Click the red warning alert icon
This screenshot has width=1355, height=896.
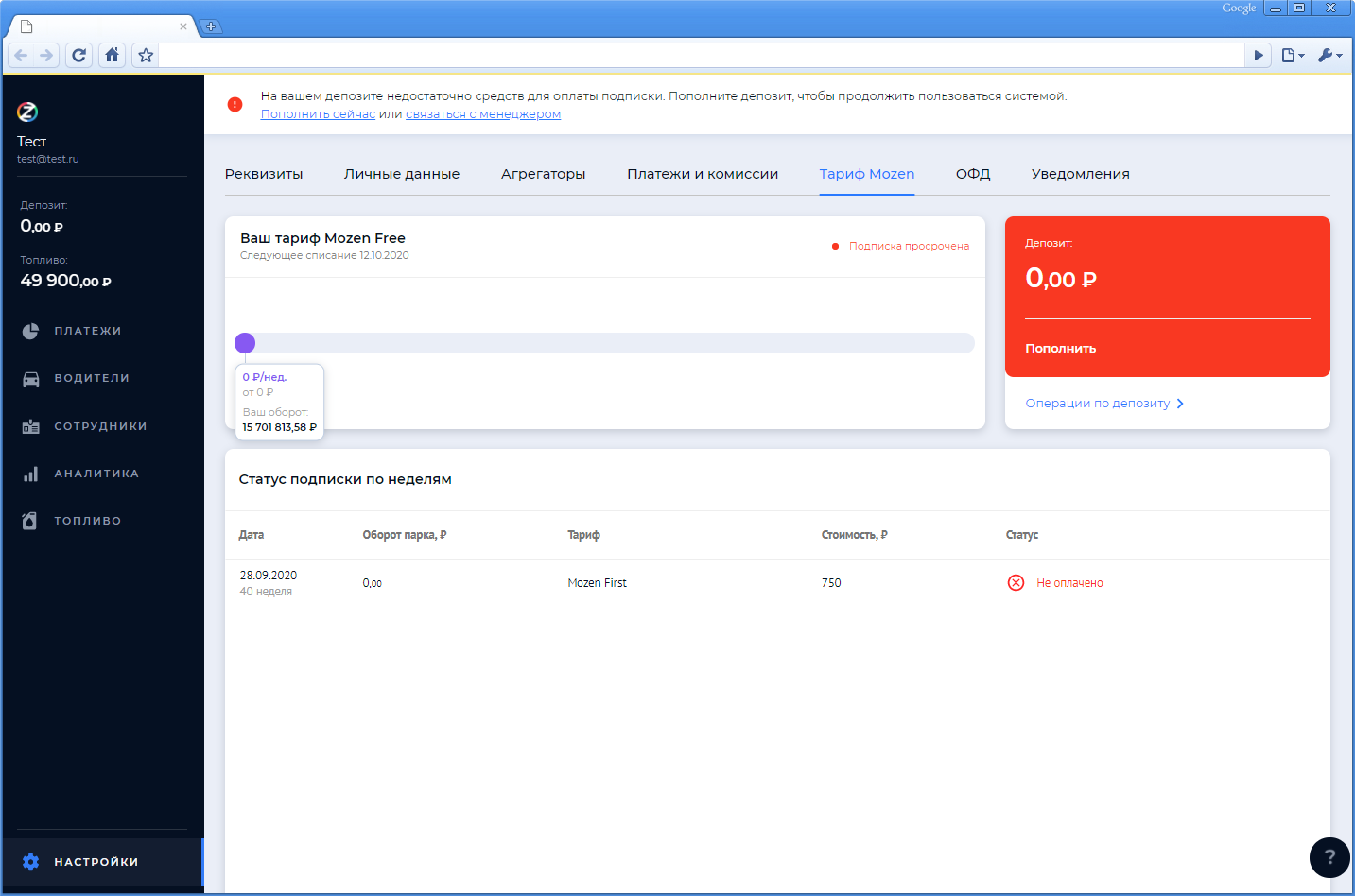click(235, 104)
